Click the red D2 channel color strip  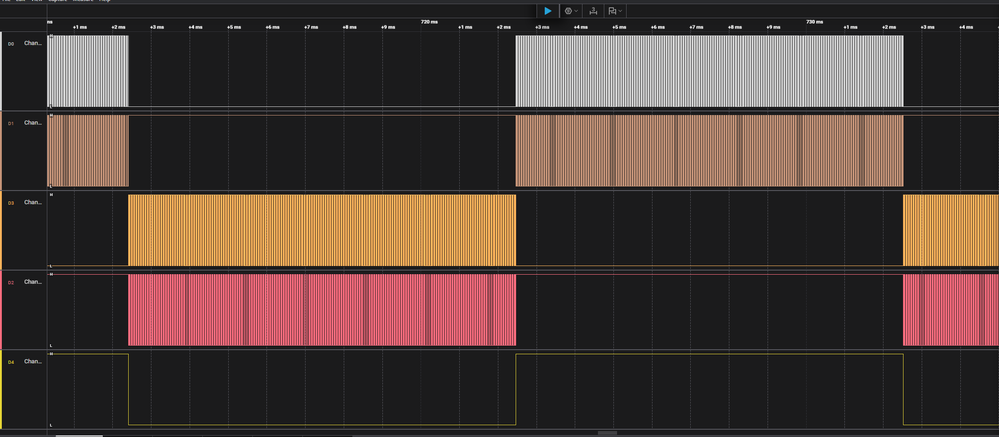click(x=2, y=309)
